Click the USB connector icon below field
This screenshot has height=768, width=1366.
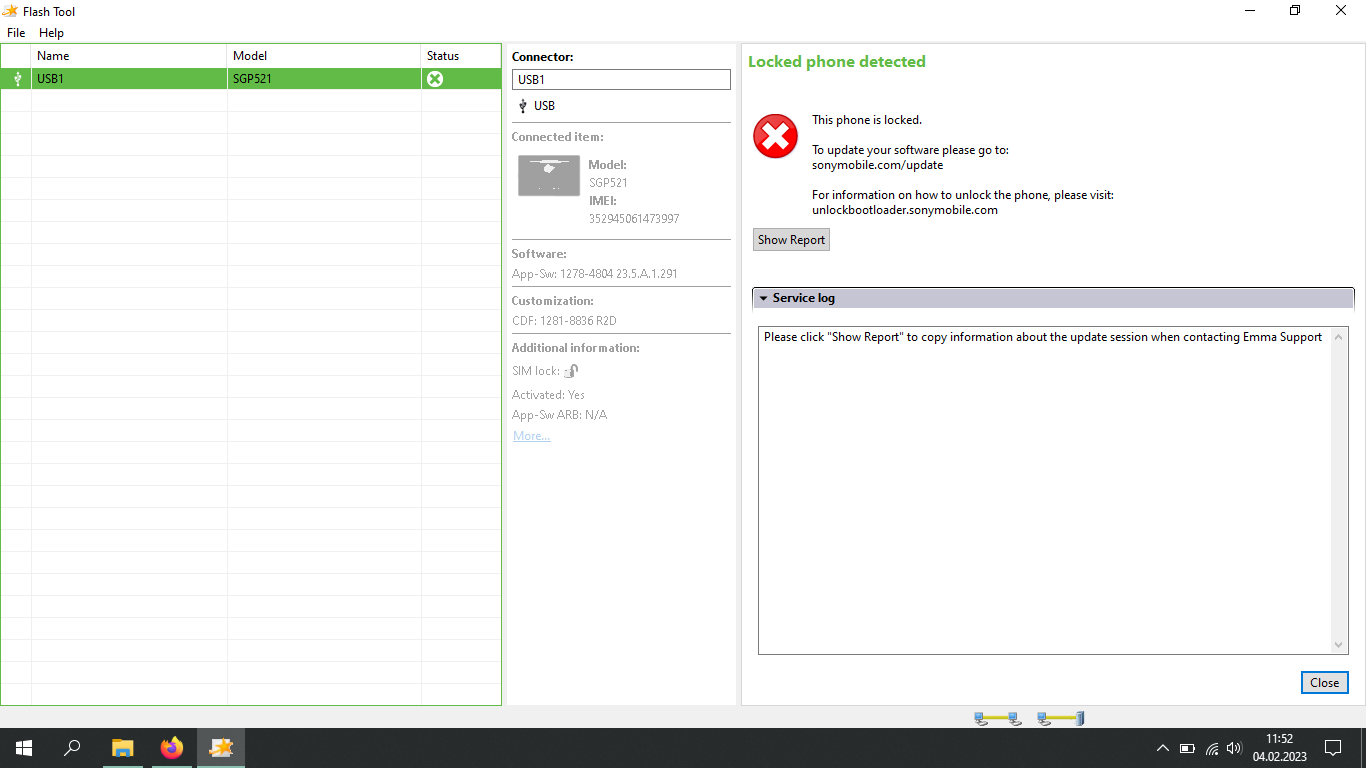[x=522, y=106]
